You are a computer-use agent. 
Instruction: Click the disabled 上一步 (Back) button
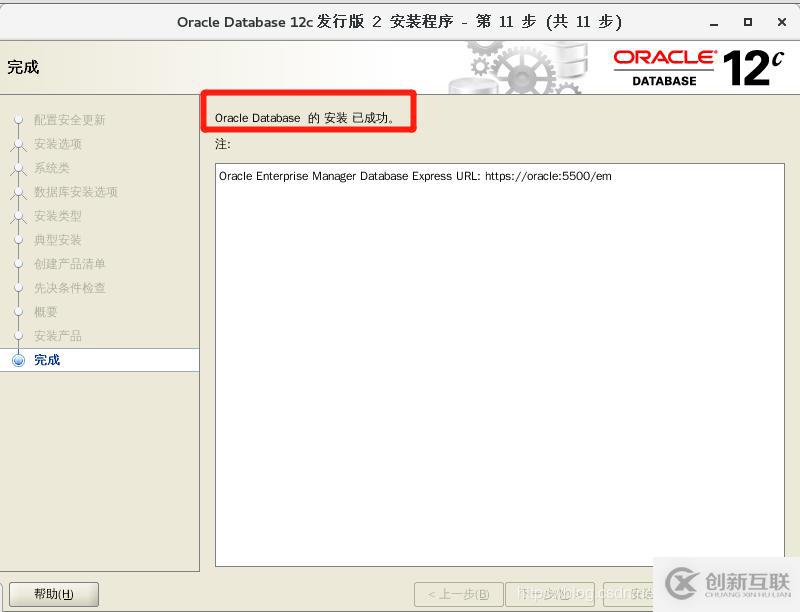click(458, 594)
